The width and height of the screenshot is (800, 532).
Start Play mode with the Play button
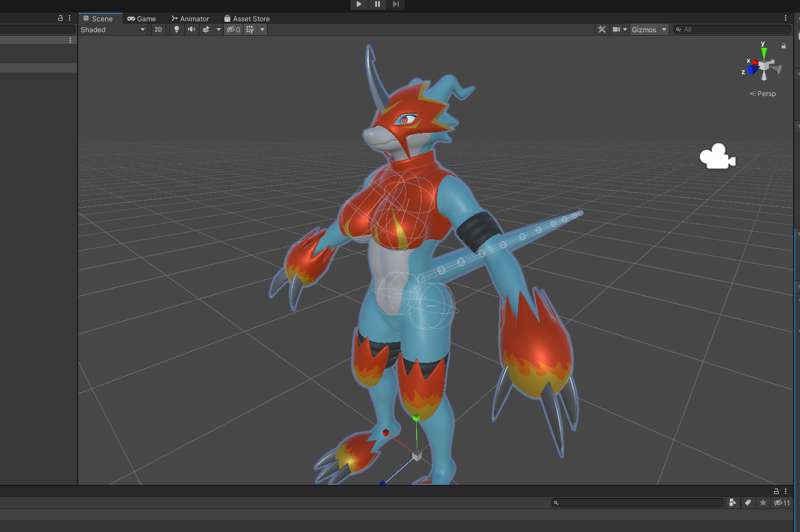359,4
